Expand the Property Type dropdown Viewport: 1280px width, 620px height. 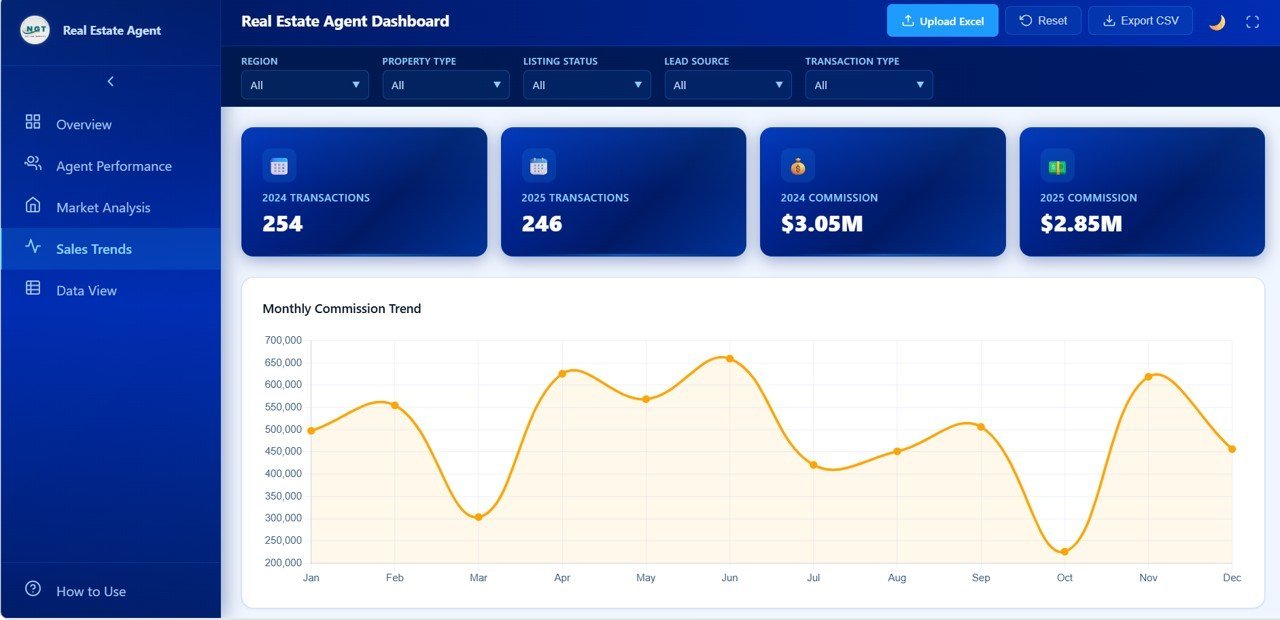coord(445,85)
